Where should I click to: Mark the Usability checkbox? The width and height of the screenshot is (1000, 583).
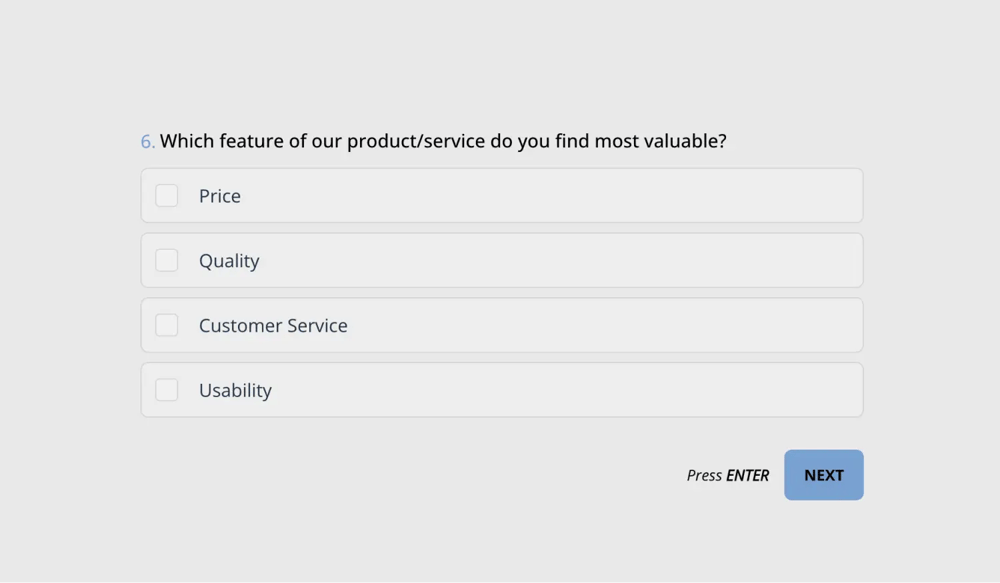(x=167, y=390)
